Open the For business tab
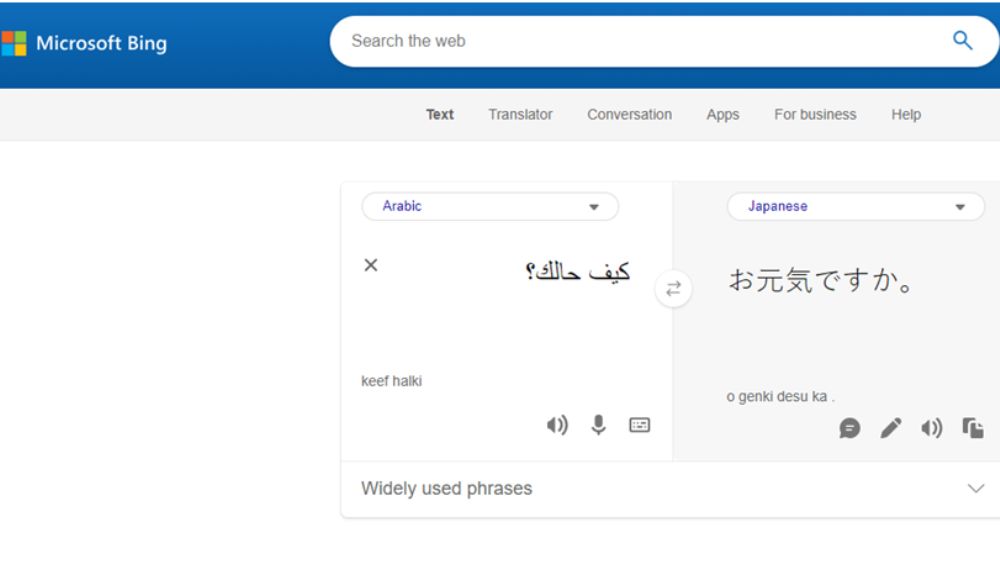Screen dimensions: 1000x562 coord(815,115)
